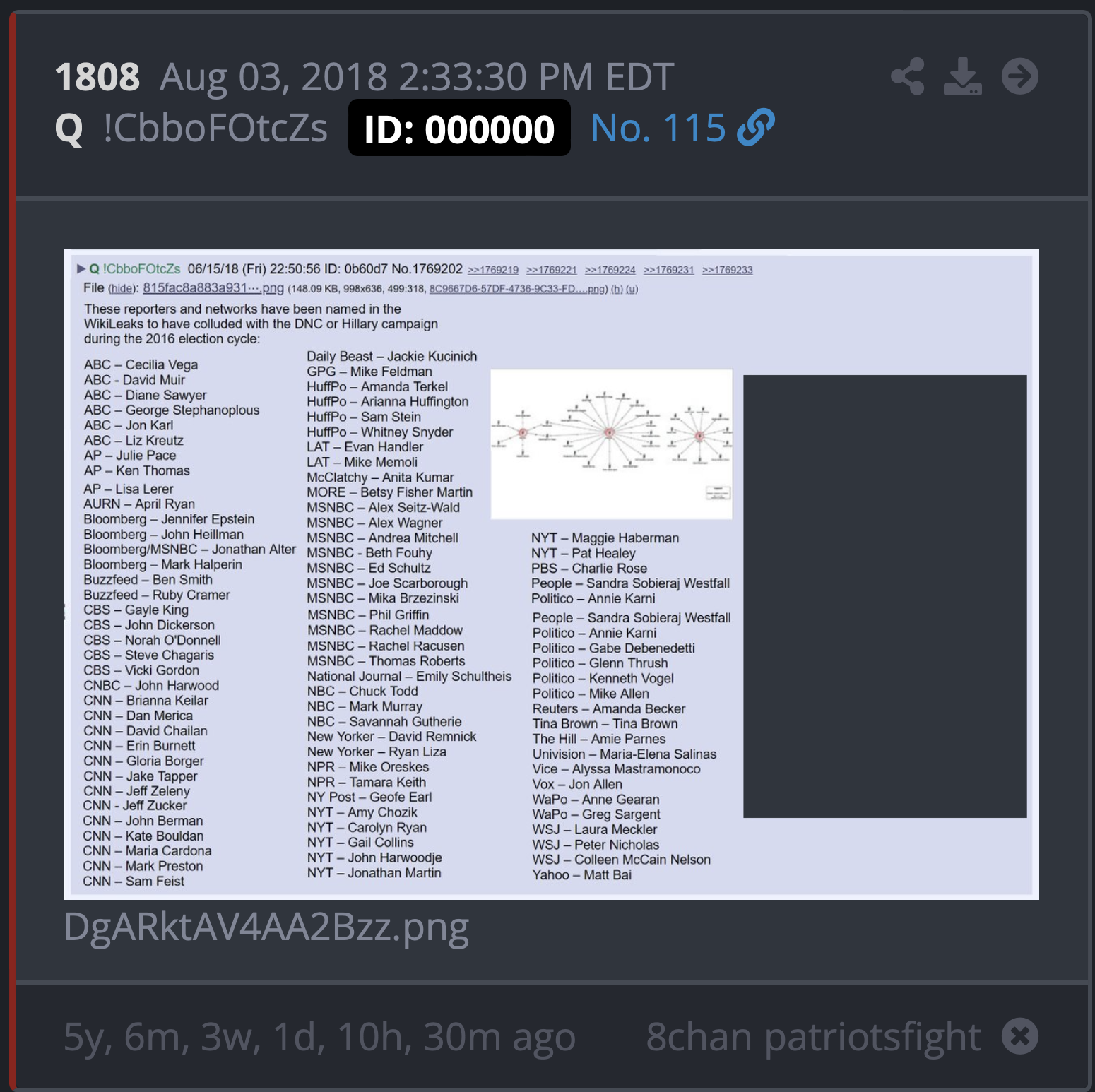Screen dimensions: 1095x1092
Task: Click post number 1808
Action: (x=97, y=77)
